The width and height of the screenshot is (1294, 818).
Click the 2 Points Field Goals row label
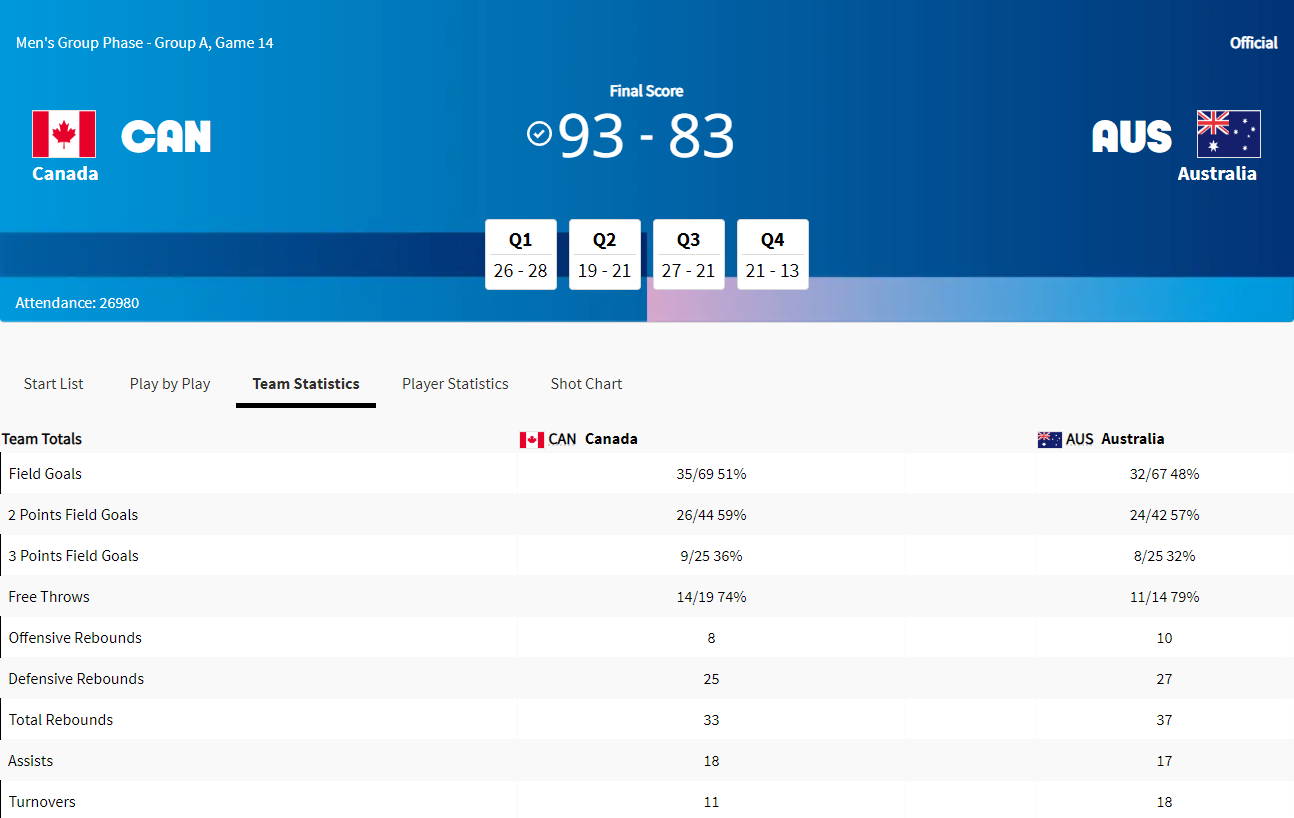(x=73, y=515)
